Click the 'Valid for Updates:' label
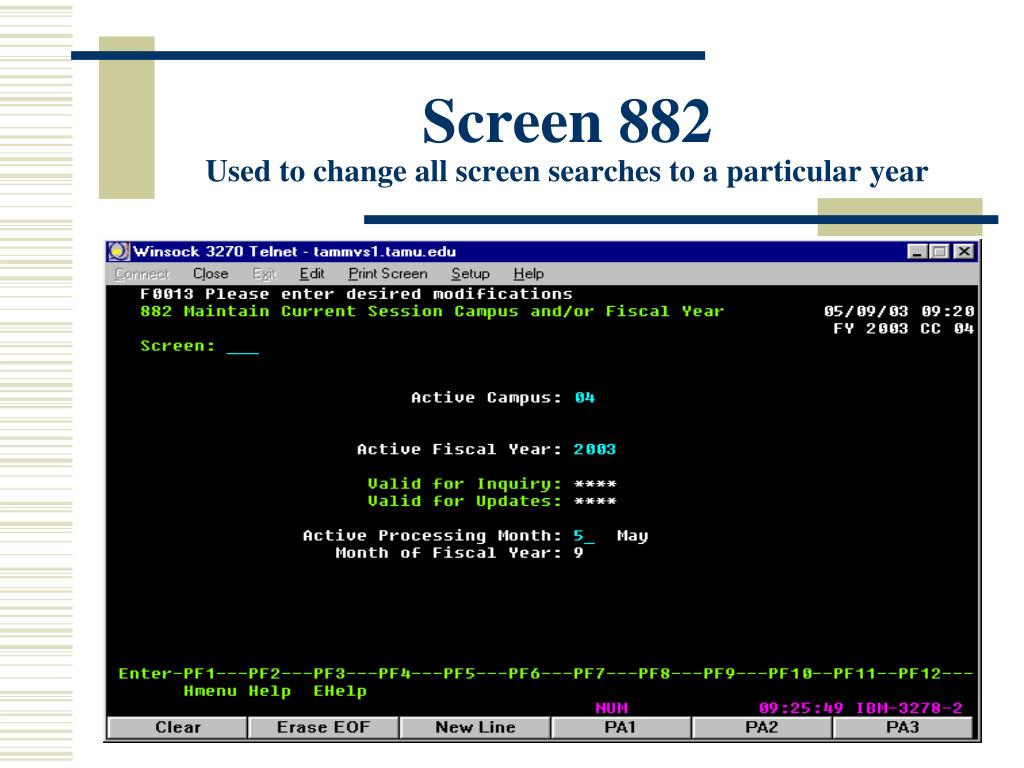1024x768 pixels. tap(464, 502)
